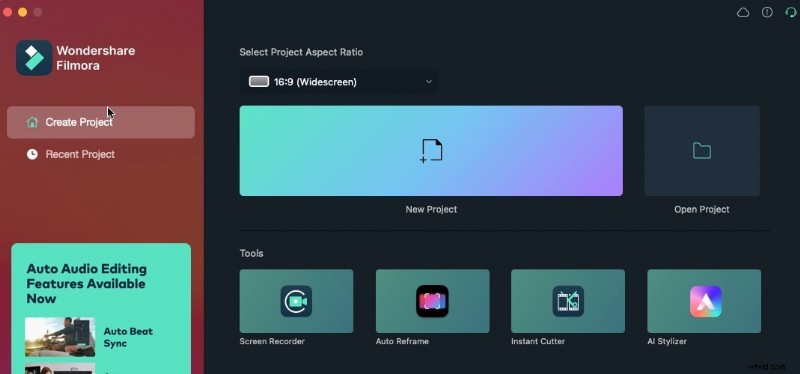Close the window with red button
Viewport: 800px width, 374px height.
tap(8, 12)
